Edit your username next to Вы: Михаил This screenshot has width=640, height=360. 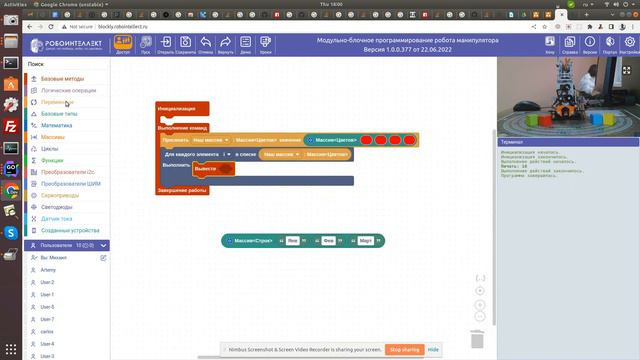coord(103,258)
